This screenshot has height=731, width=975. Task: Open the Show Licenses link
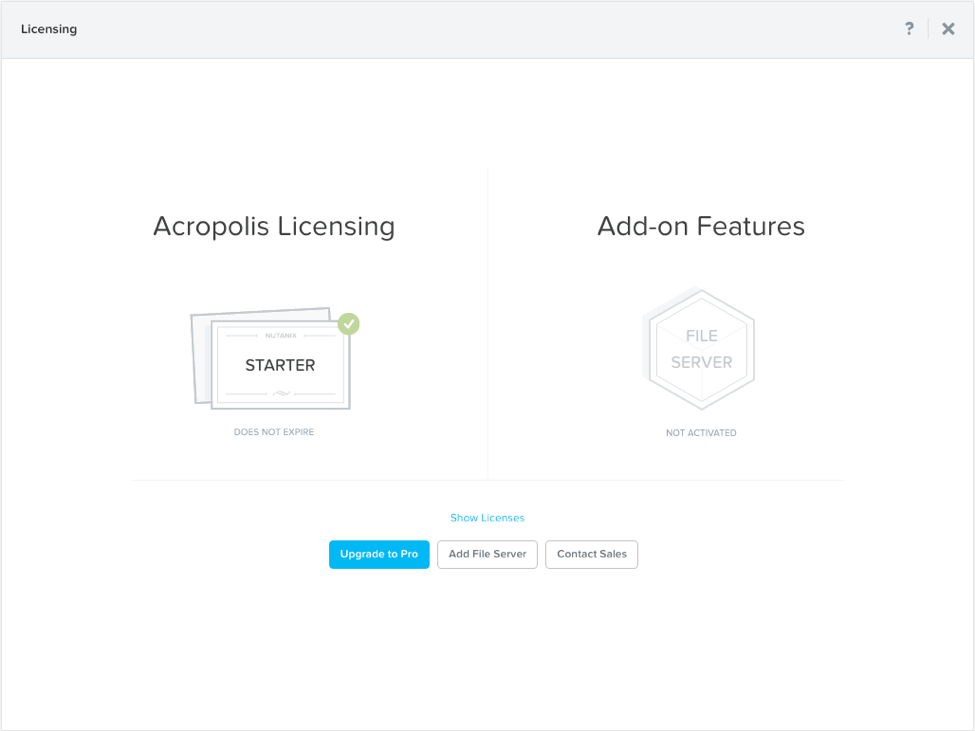pos(488,518)
